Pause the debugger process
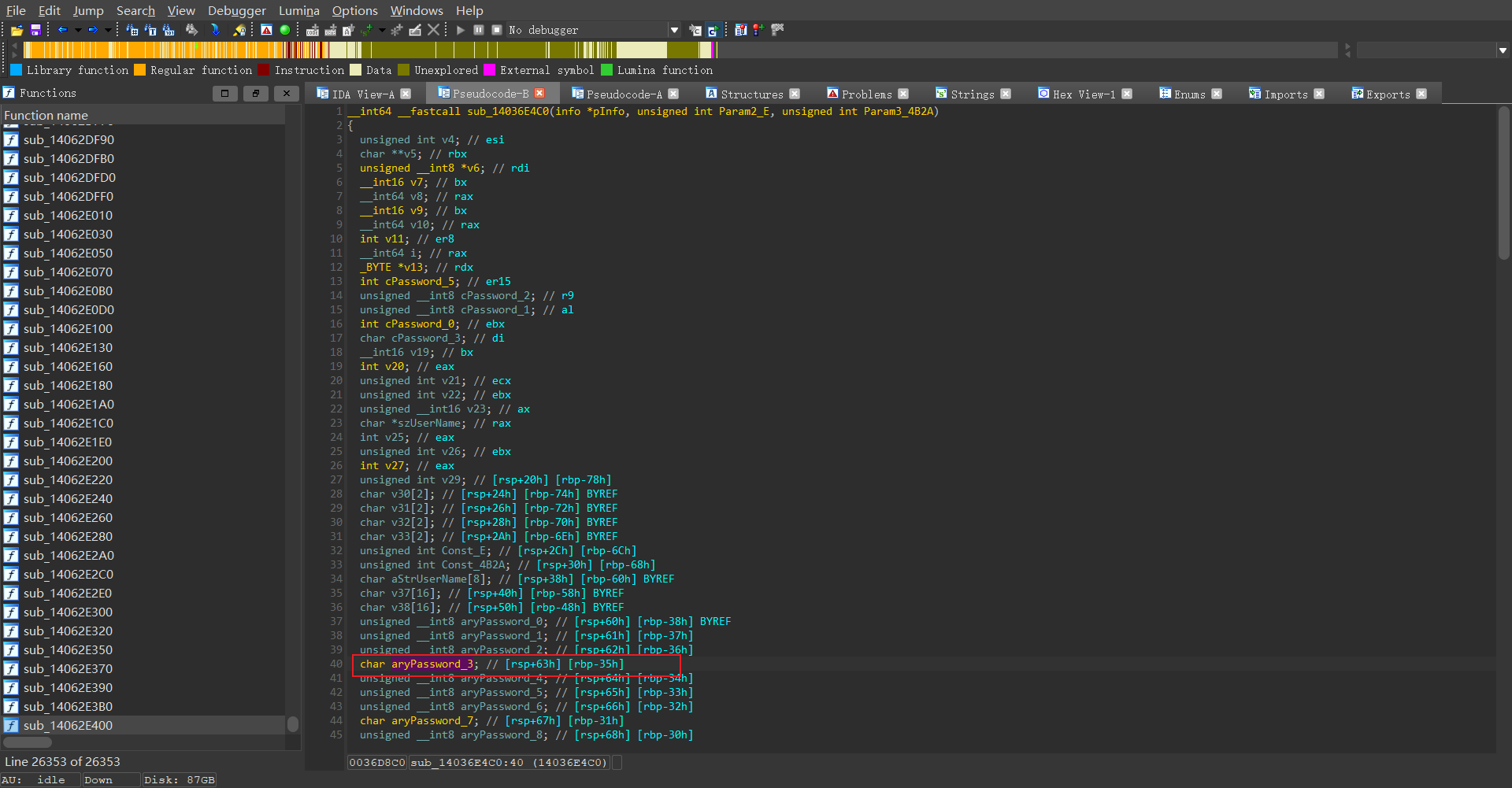 coord(479,30)
